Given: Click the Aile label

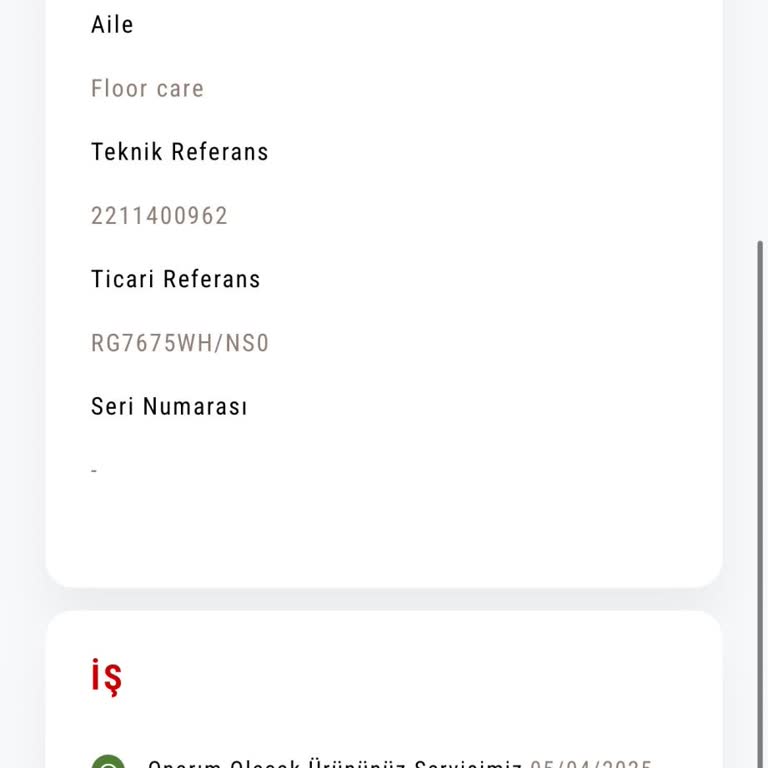Looking at the screenshot, I should click(x=112, y=25).
